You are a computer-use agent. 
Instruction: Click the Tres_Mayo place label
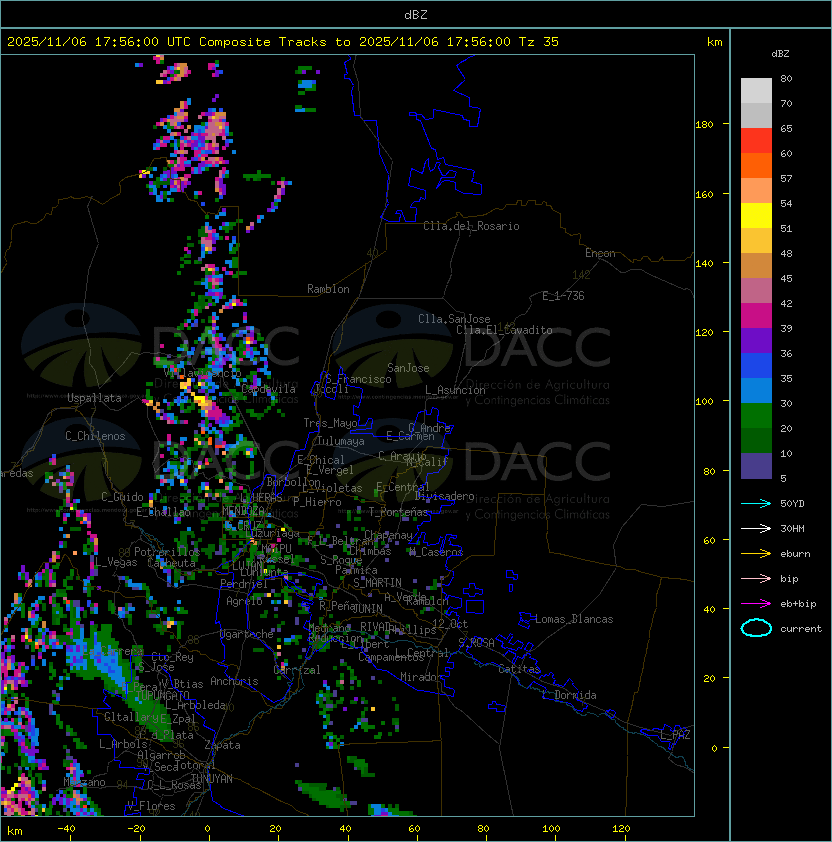click(330, 423)
